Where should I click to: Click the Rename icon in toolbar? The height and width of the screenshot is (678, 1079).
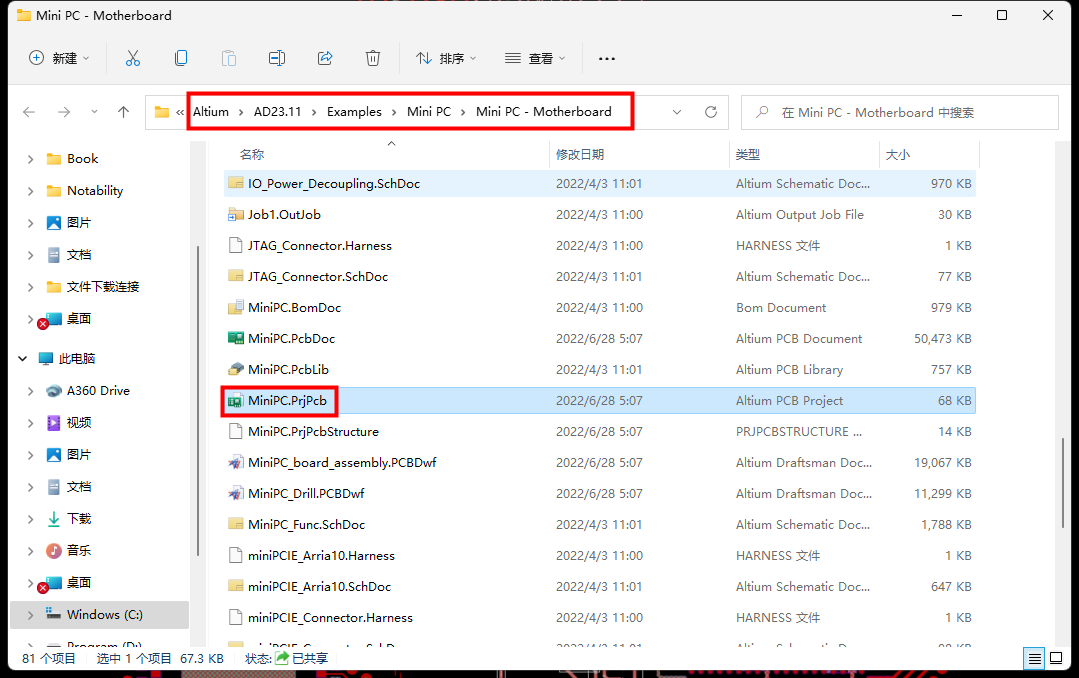(x=277, y=58)
